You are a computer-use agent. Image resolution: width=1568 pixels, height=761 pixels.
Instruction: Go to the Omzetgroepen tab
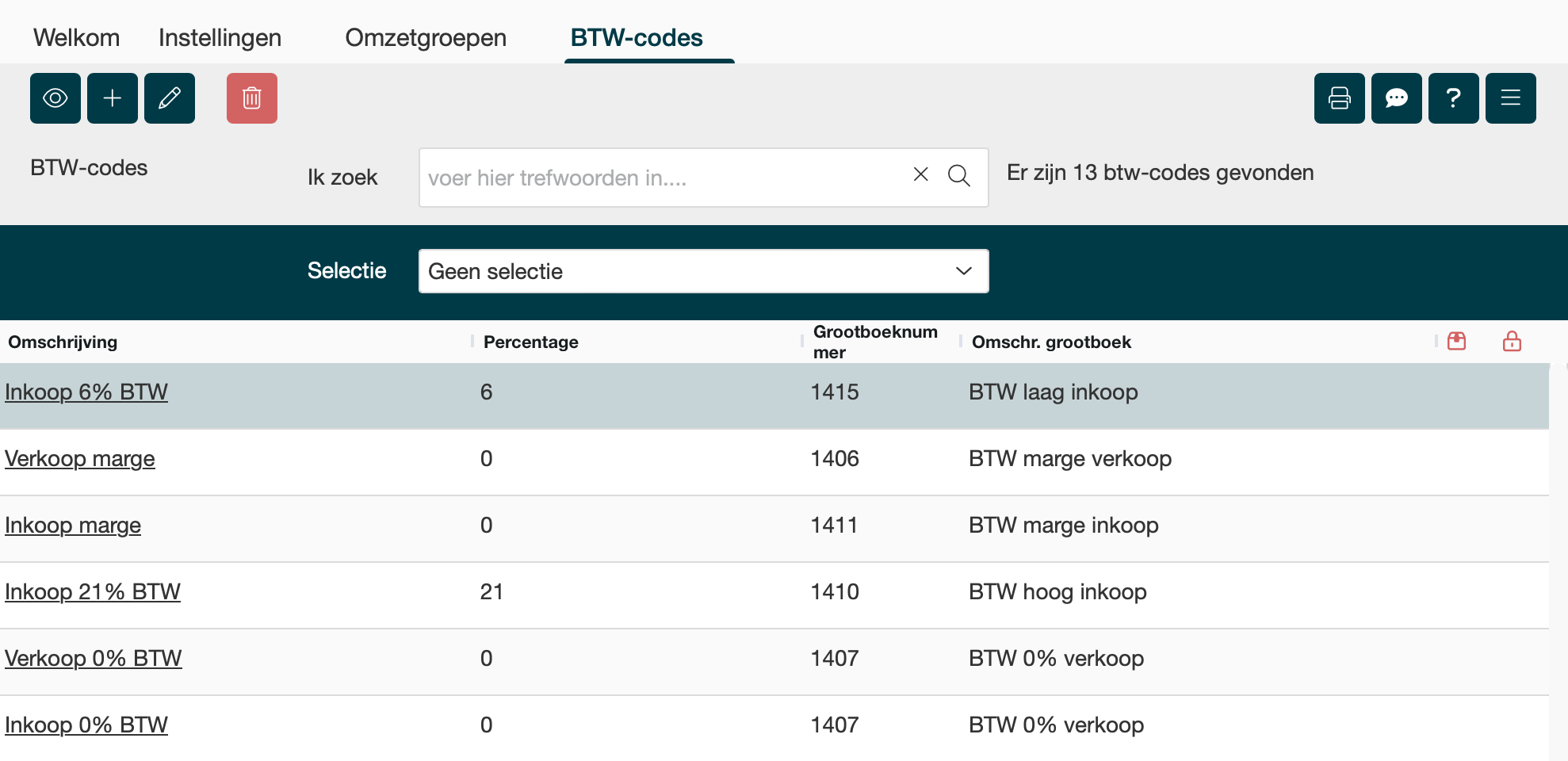click(x=426, y=37)
